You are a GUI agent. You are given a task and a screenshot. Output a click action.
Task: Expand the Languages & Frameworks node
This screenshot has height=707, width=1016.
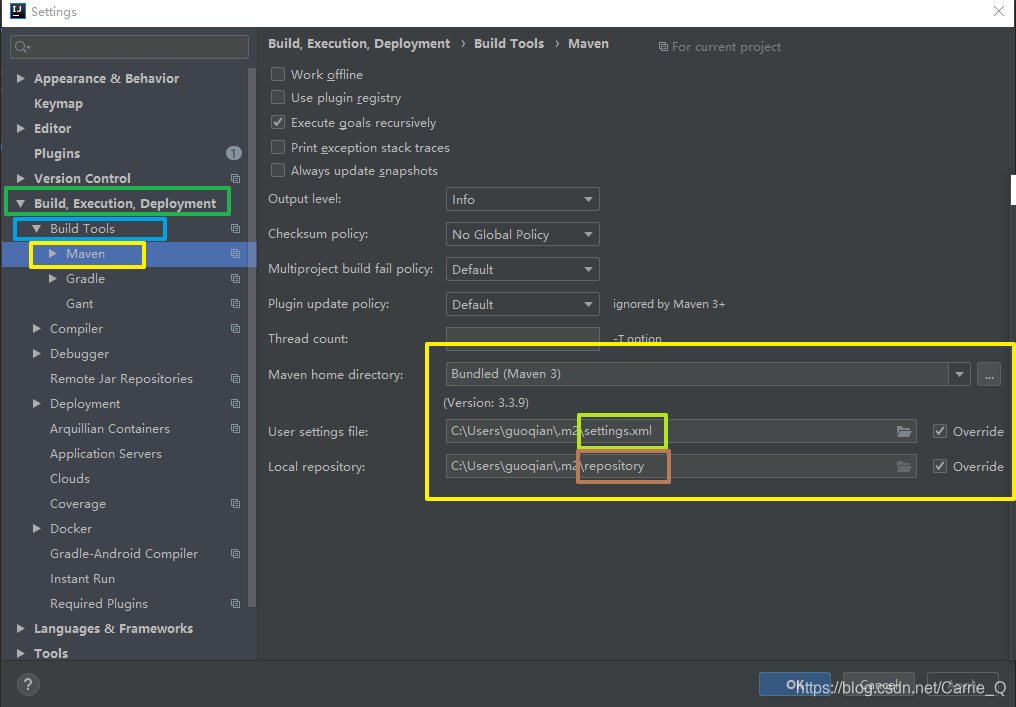[x=21, y=629]
